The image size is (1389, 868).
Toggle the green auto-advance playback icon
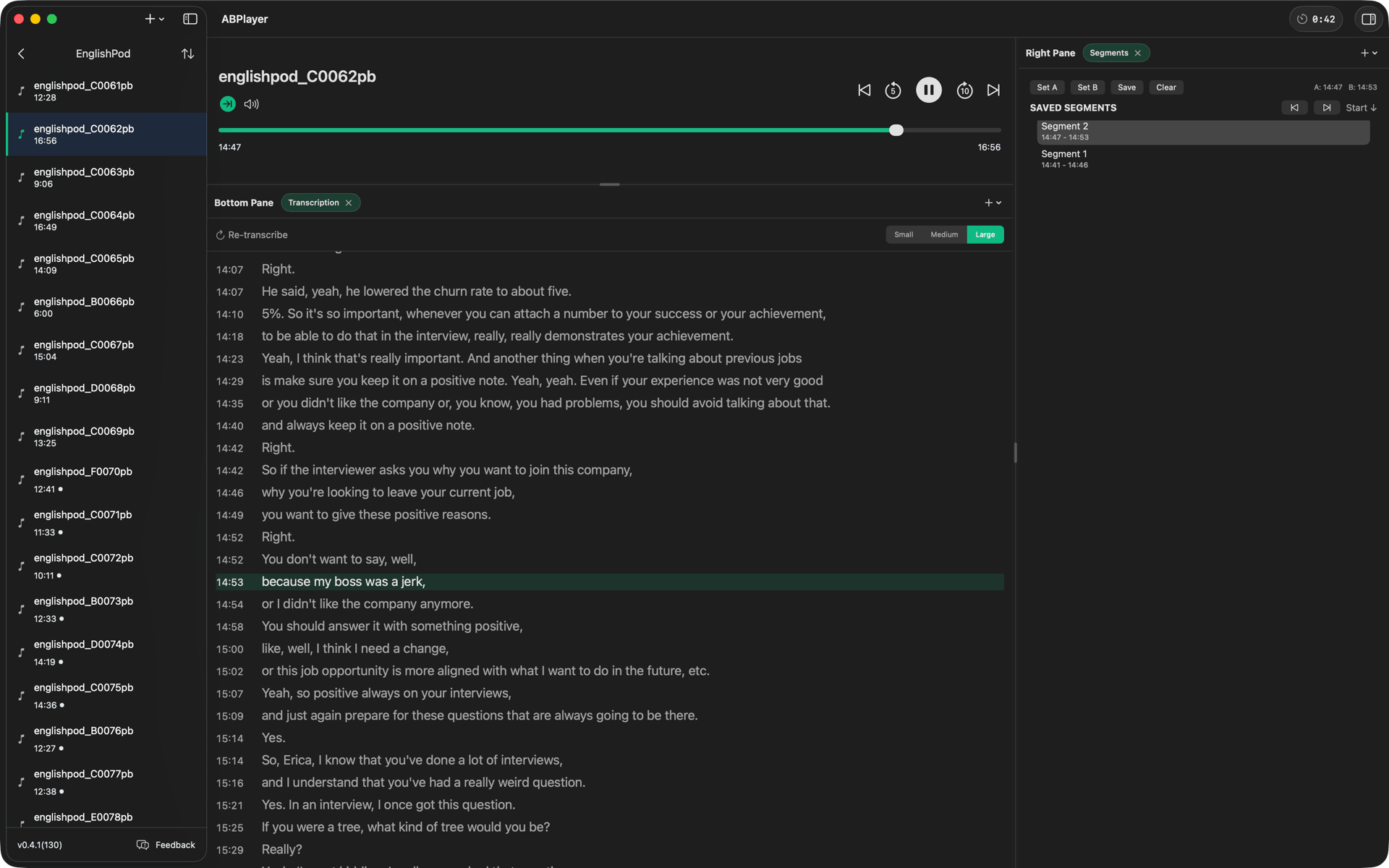[228, 104]
